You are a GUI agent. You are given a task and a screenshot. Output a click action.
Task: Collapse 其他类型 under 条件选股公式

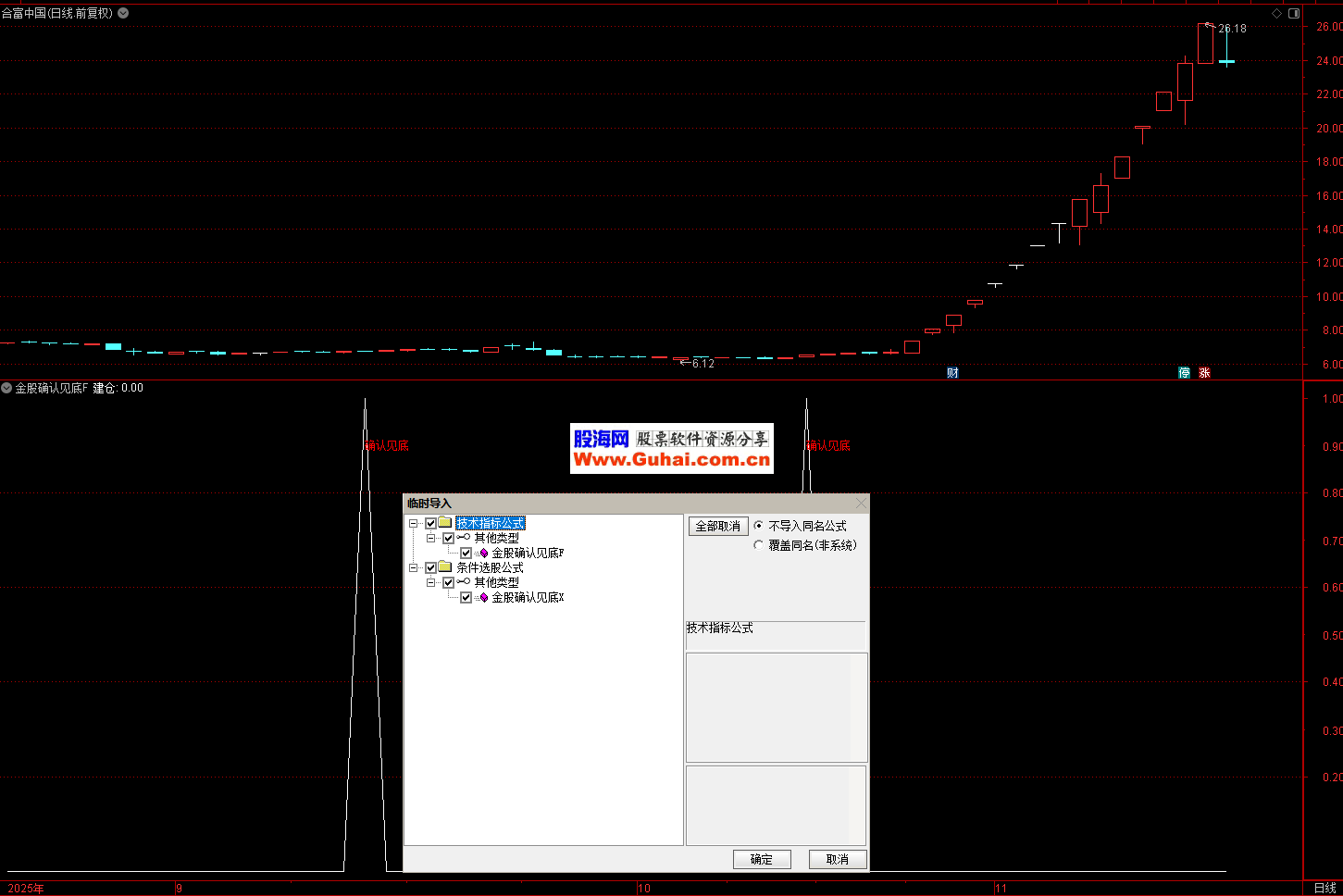431,582
